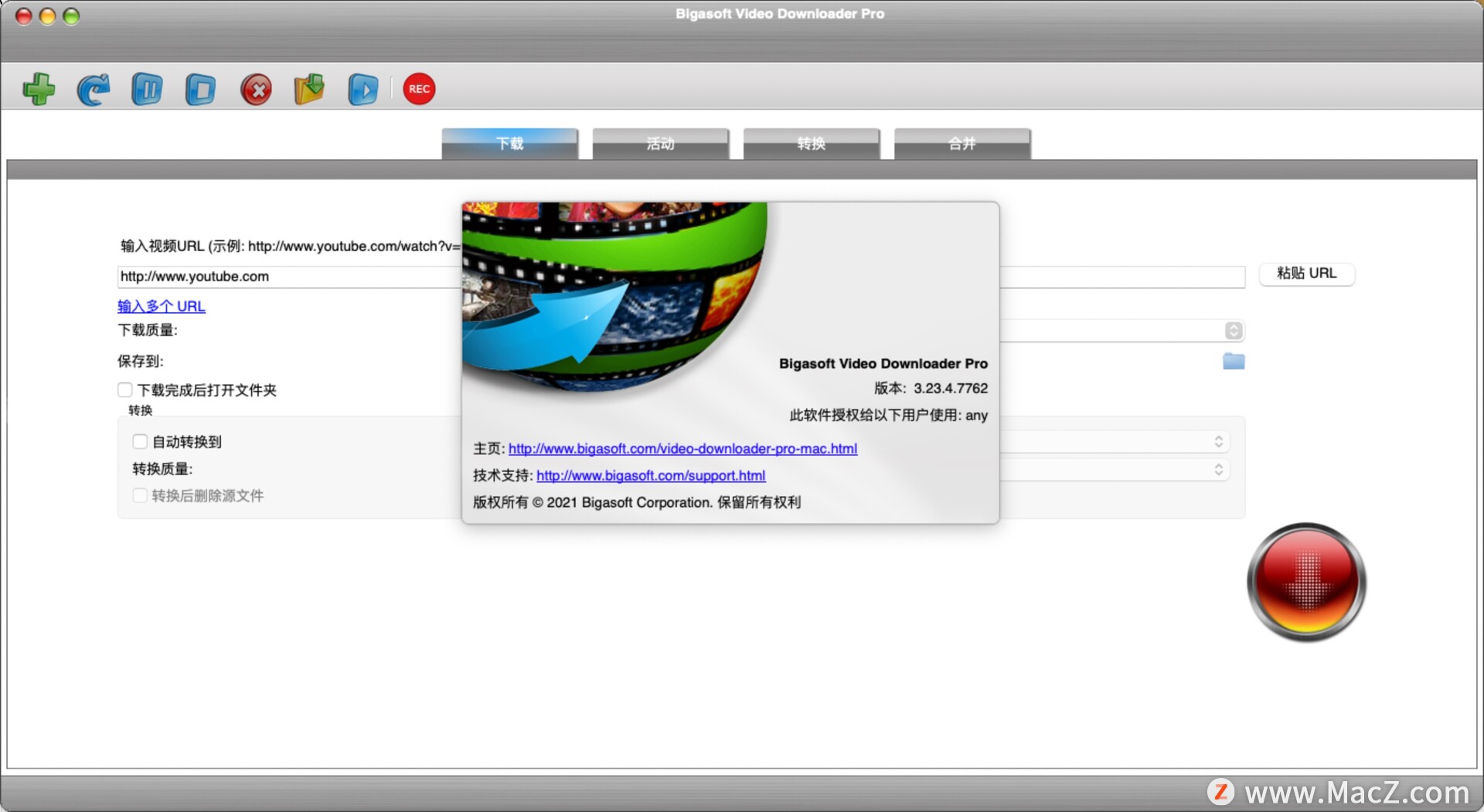Enable 下载完成后打开文件夹 checkbox
This screenshot has height=812, width=1484.
pos(125,390)
